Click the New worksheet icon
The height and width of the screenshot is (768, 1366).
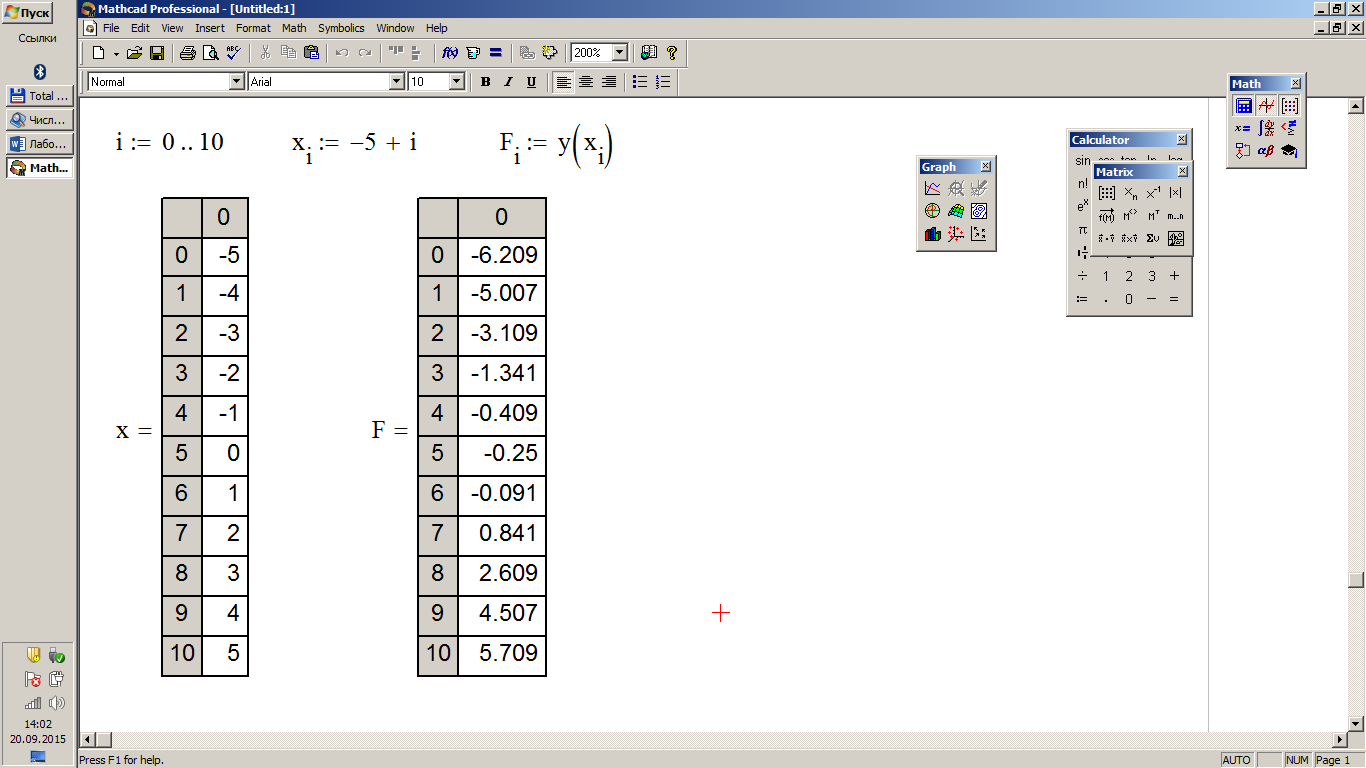[98, 53]
